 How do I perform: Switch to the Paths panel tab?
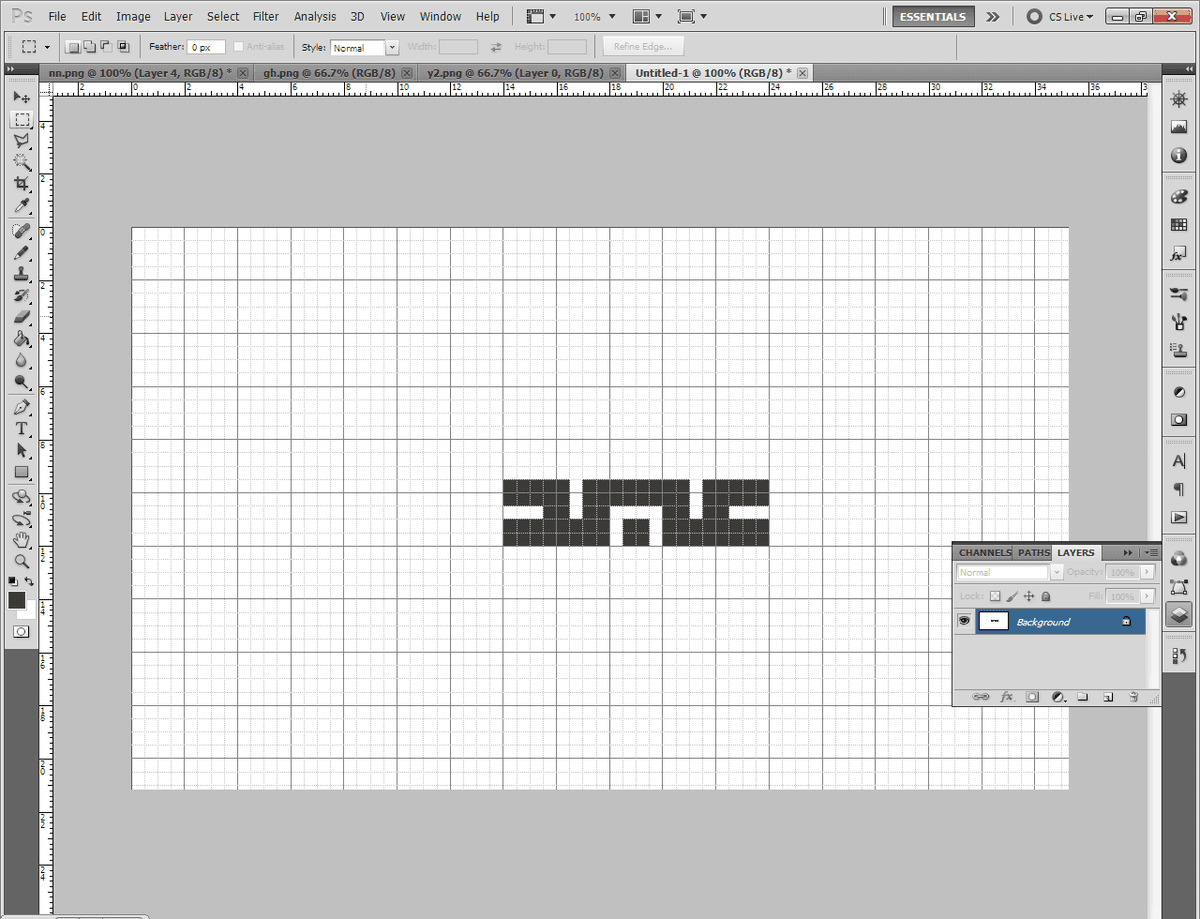coord(1034,552)
